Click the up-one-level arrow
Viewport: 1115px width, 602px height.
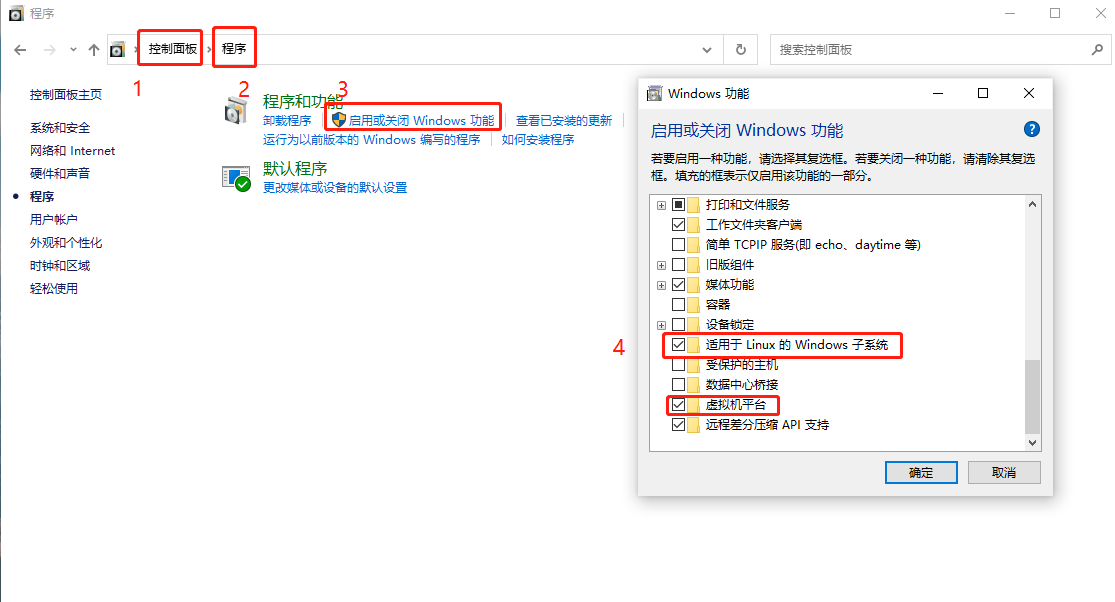[94, 50]
